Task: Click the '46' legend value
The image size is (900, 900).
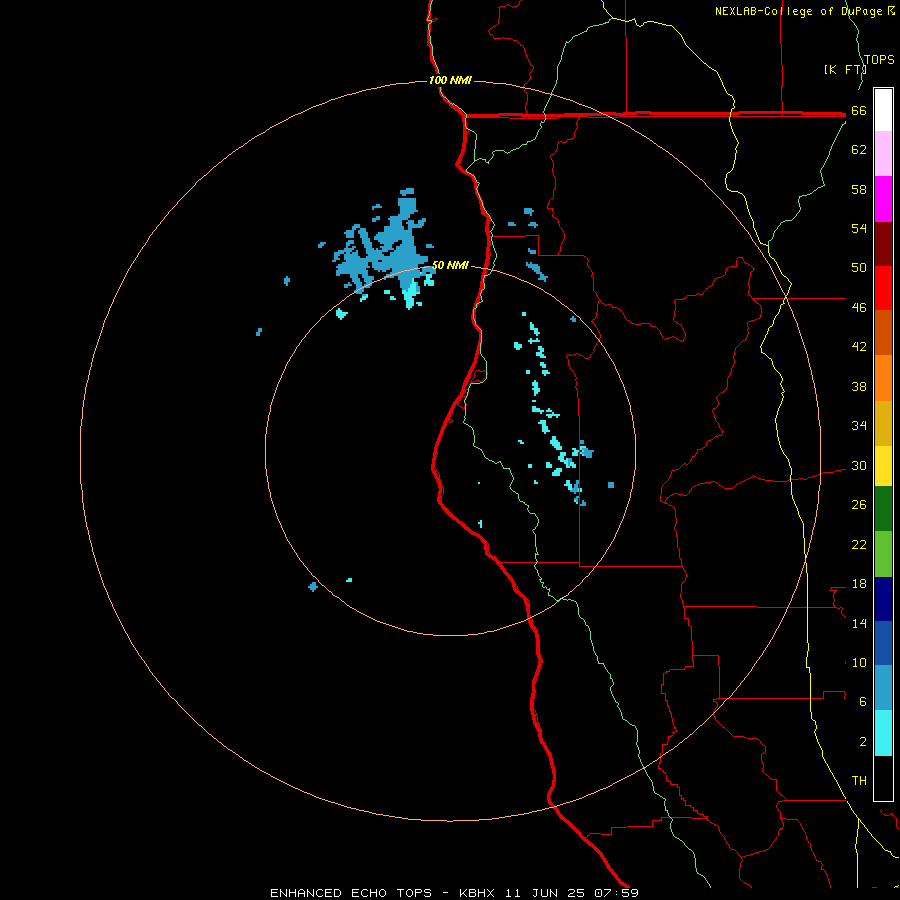Action: point(859,308)
